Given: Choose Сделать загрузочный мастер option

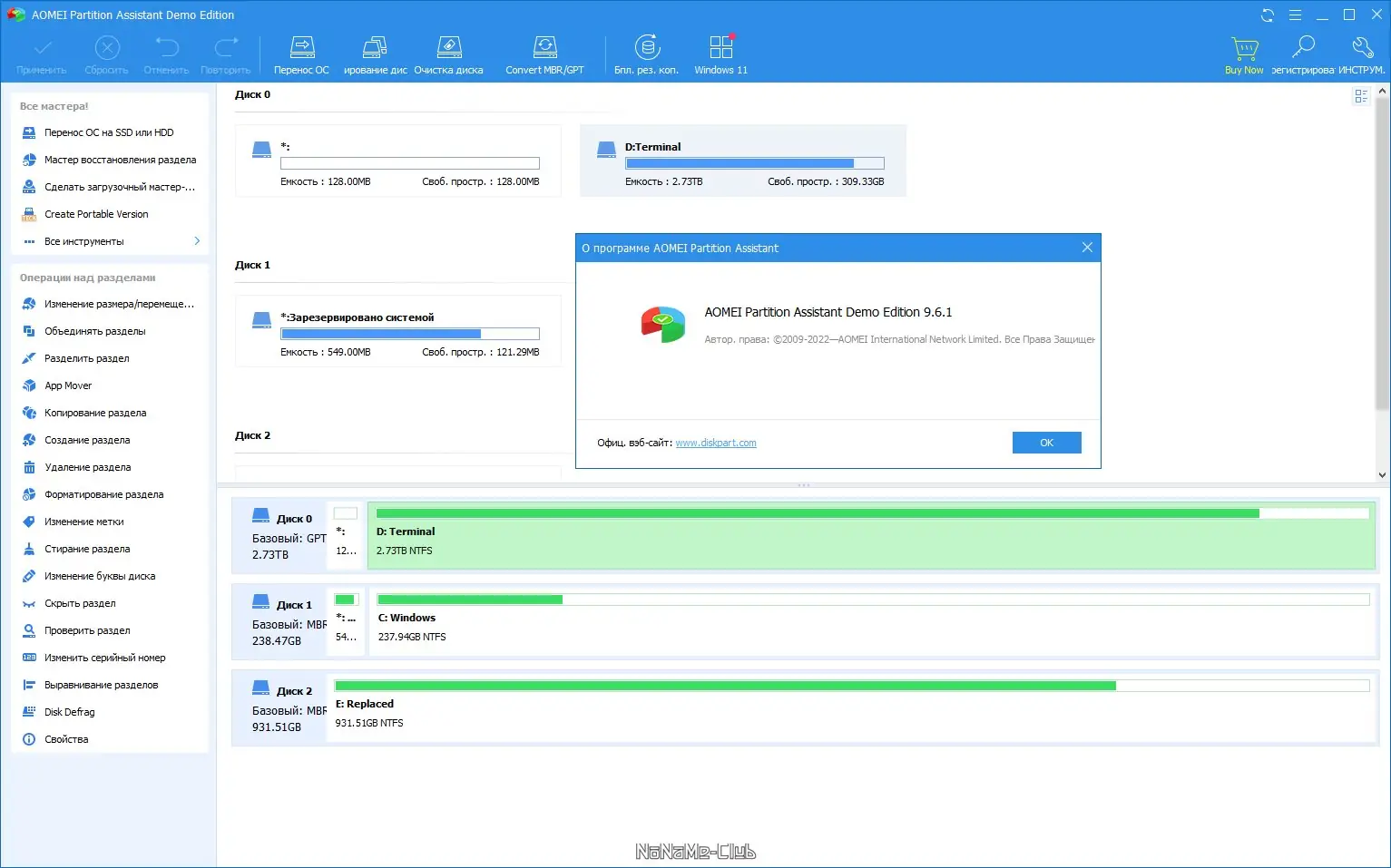Looking at the screenshot, I should (109, 187).
